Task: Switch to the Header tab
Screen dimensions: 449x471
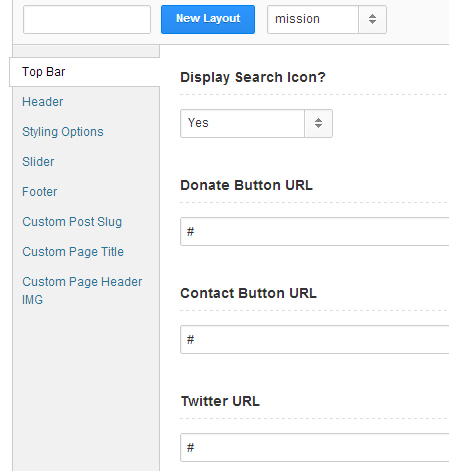Action: pos(43,102)
